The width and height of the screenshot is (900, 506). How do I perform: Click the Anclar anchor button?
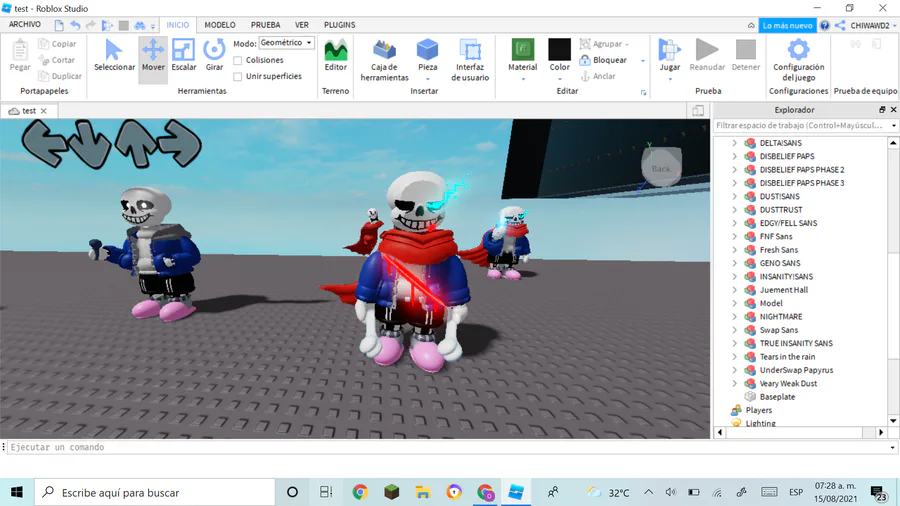click(598, 76)
